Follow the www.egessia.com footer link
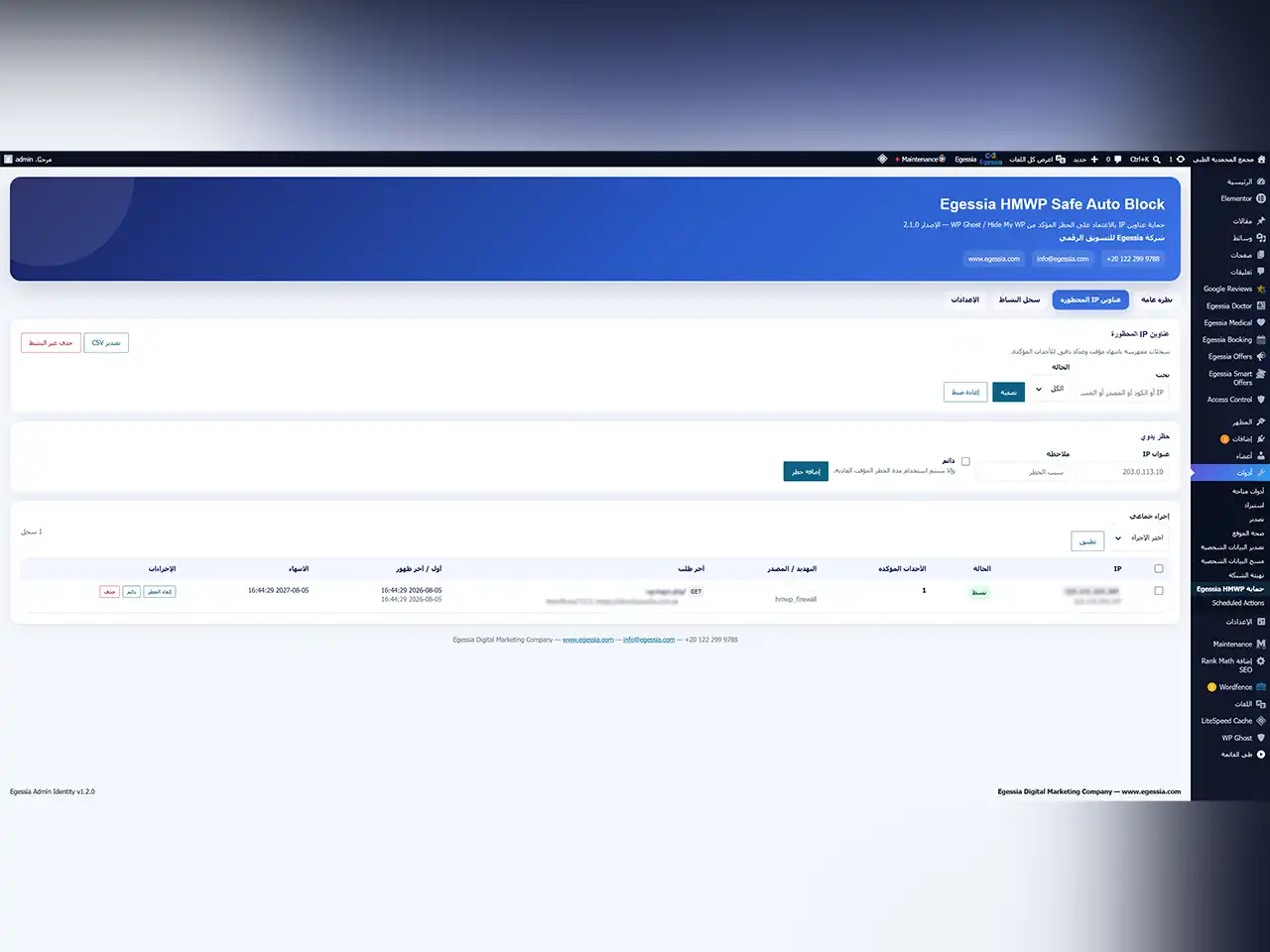The width and height of the screenshot is (1270, 952). point(588,640)
